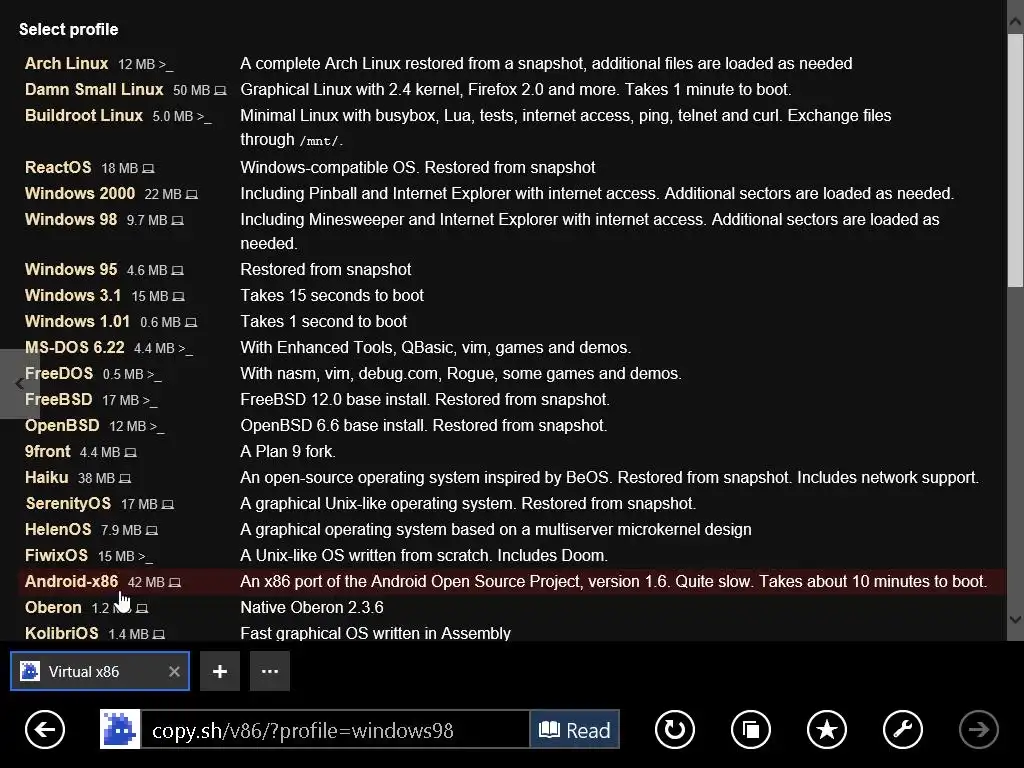The image size is (1024, 768).
Task: Close the Virtual x86 tab
Action: (174, 671)
